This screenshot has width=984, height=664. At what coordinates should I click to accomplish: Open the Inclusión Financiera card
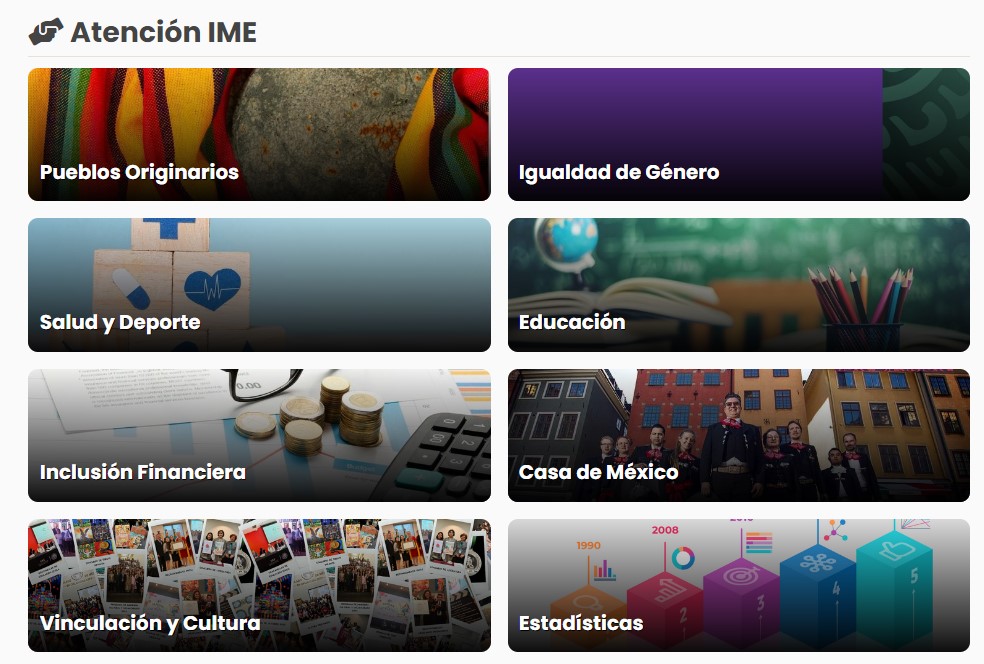(259, 435)
